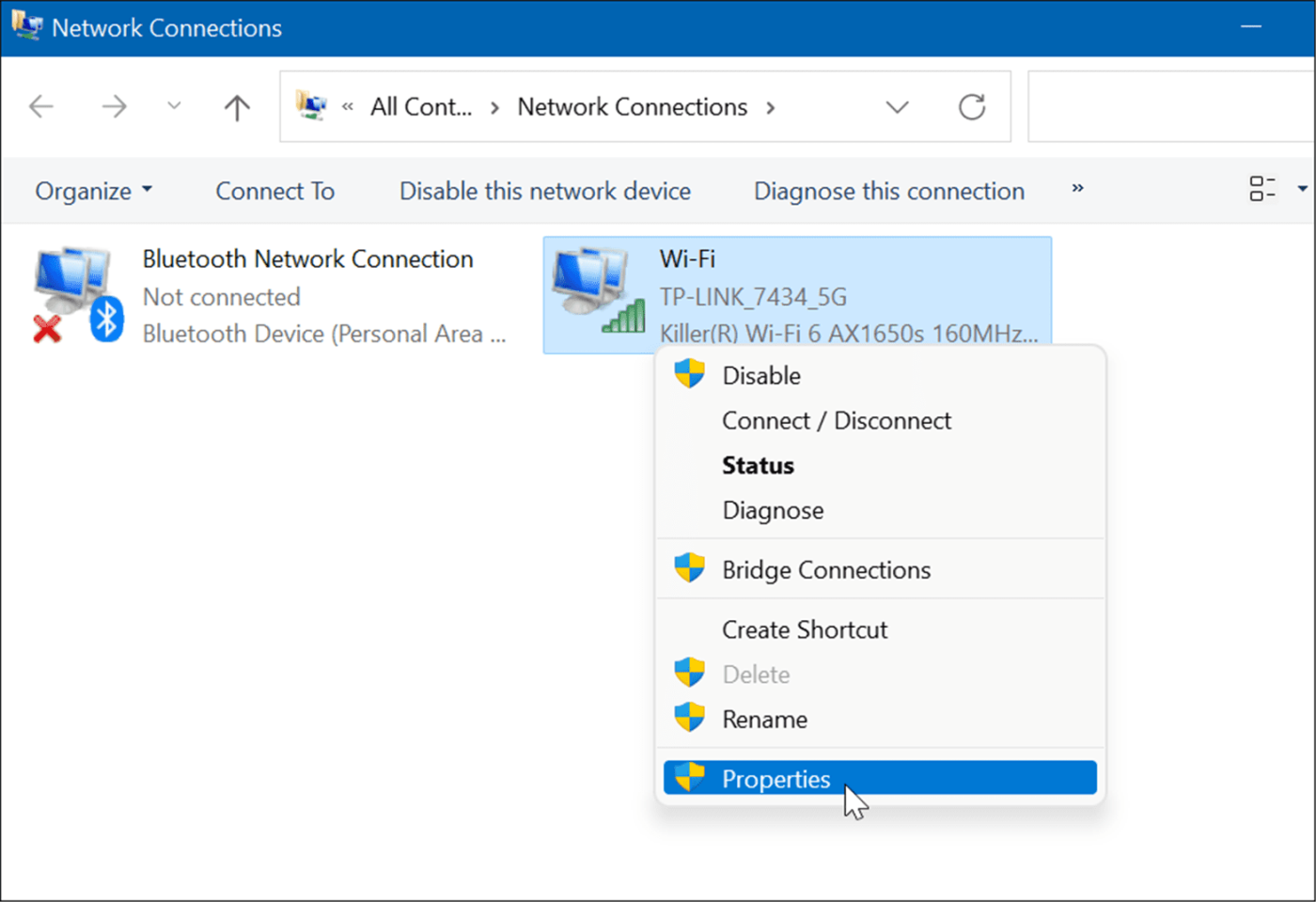Choose Status from context menu

tap(880, 465)
